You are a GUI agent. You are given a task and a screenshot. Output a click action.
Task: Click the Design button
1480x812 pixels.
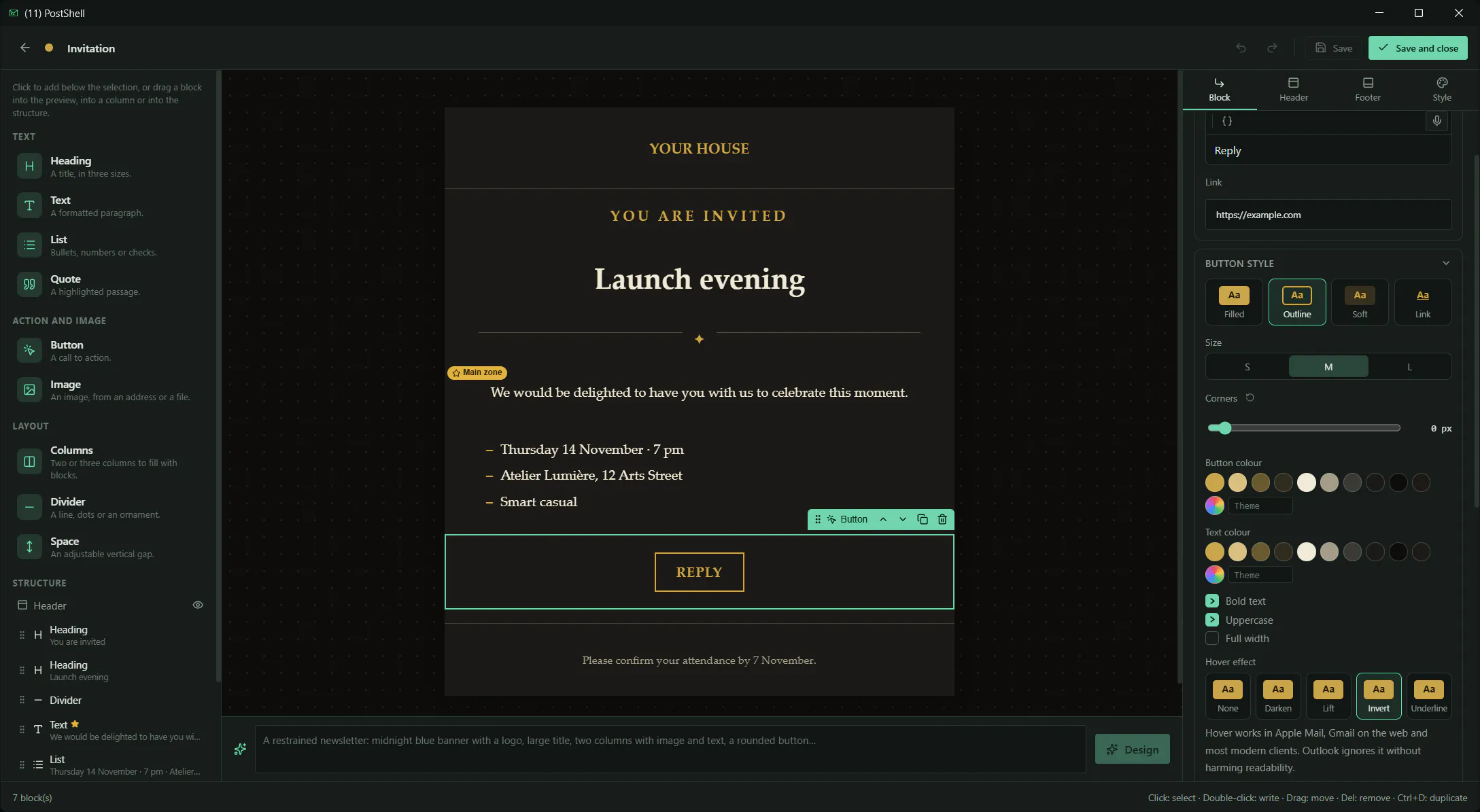(1132, 749)
